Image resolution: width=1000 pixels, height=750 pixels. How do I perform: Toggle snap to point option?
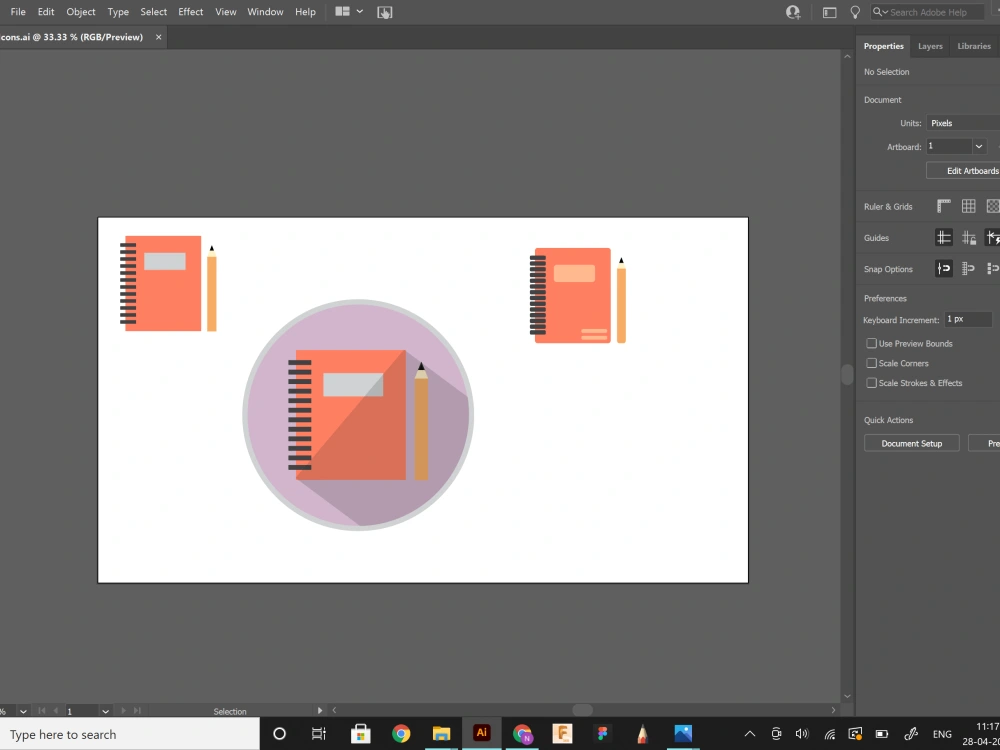[944, 268]
